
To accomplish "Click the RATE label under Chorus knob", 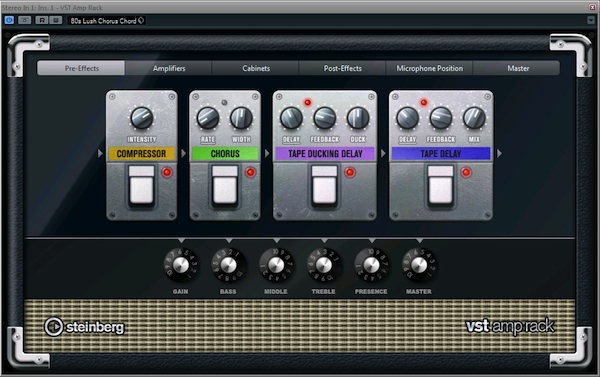I will (208, 139).
